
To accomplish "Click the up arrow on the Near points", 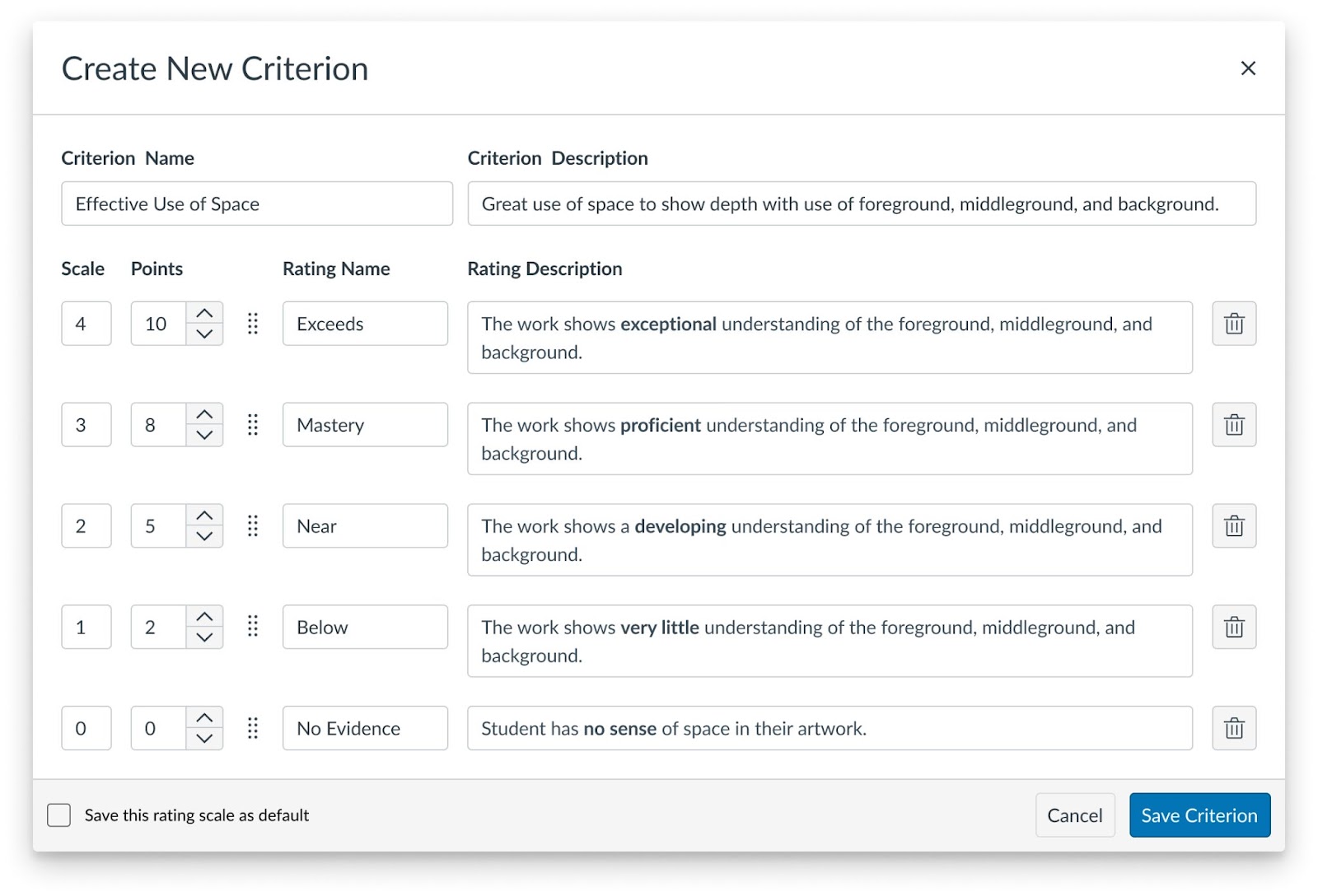I will (x=204, y=516).
